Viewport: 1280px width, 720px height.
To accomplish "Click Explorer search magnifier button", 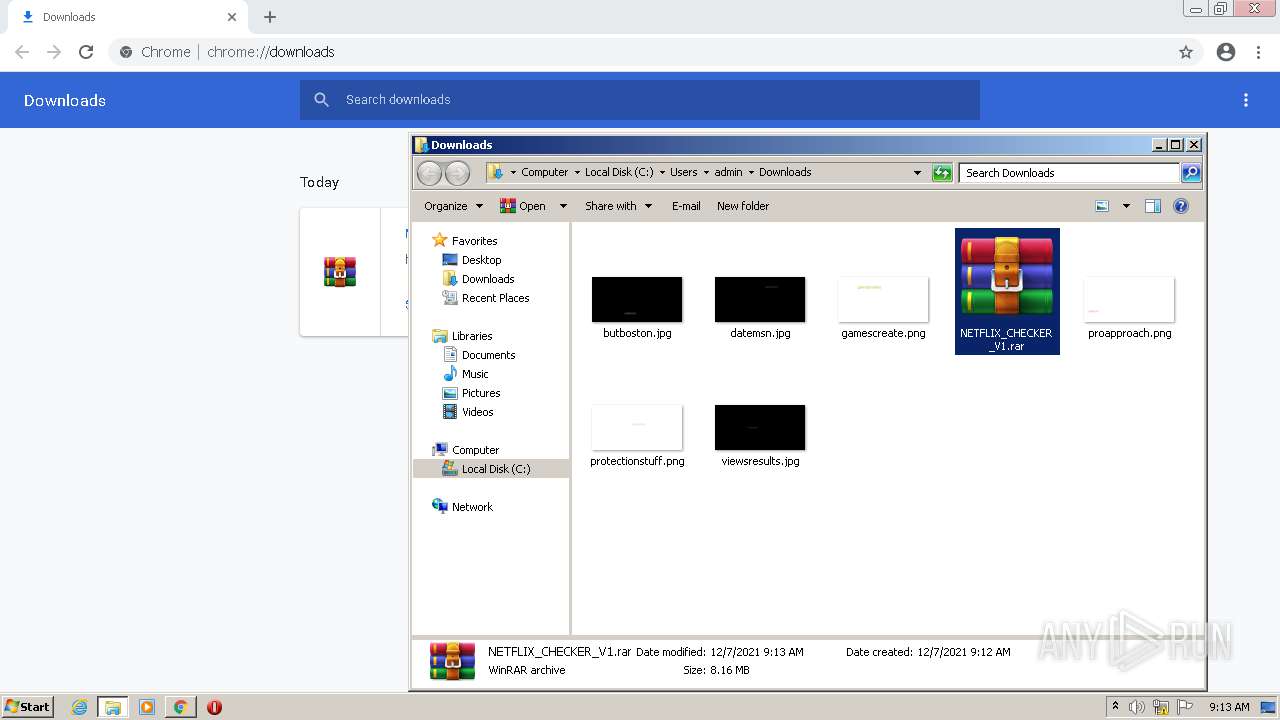I will click(x=1191, y=173).
